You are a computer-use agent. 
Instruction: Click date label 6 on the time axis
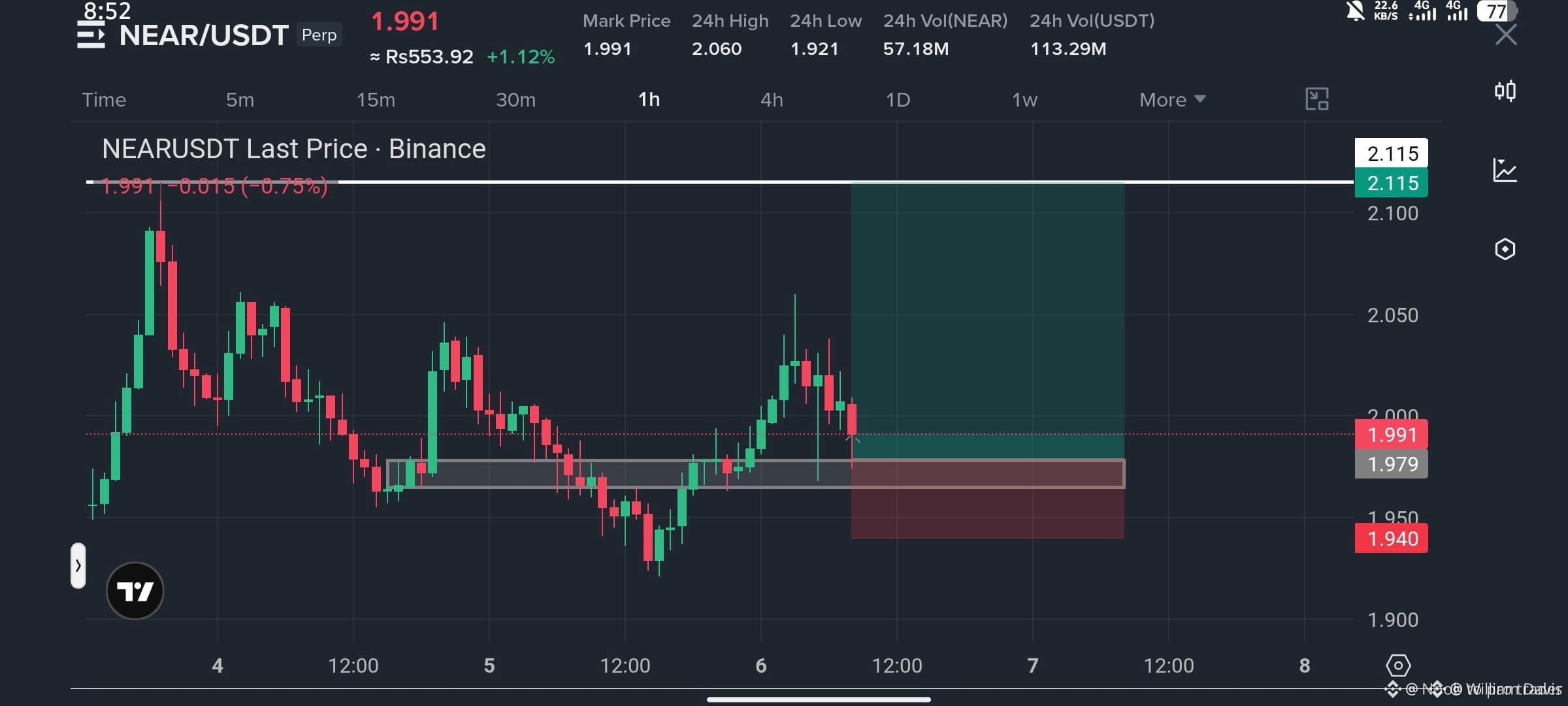[761, 666]
